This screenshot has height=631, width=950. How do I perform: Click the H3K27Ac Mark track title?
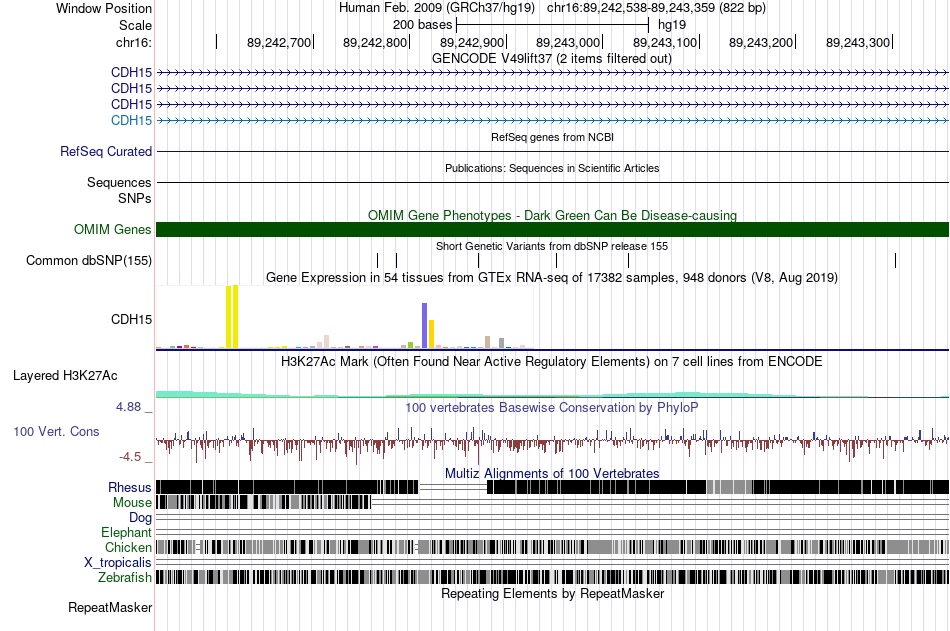551,362
